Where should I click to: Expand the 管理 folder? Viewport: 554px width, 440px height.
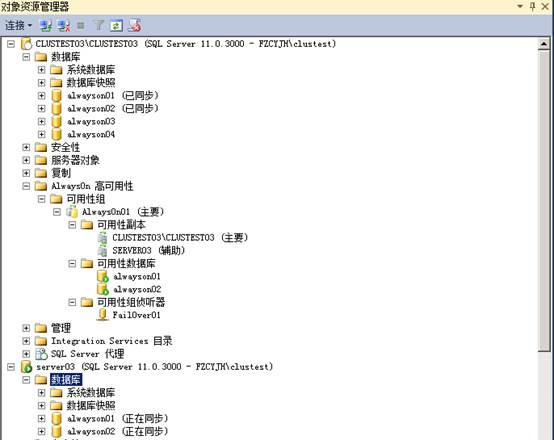click(26, 328)
